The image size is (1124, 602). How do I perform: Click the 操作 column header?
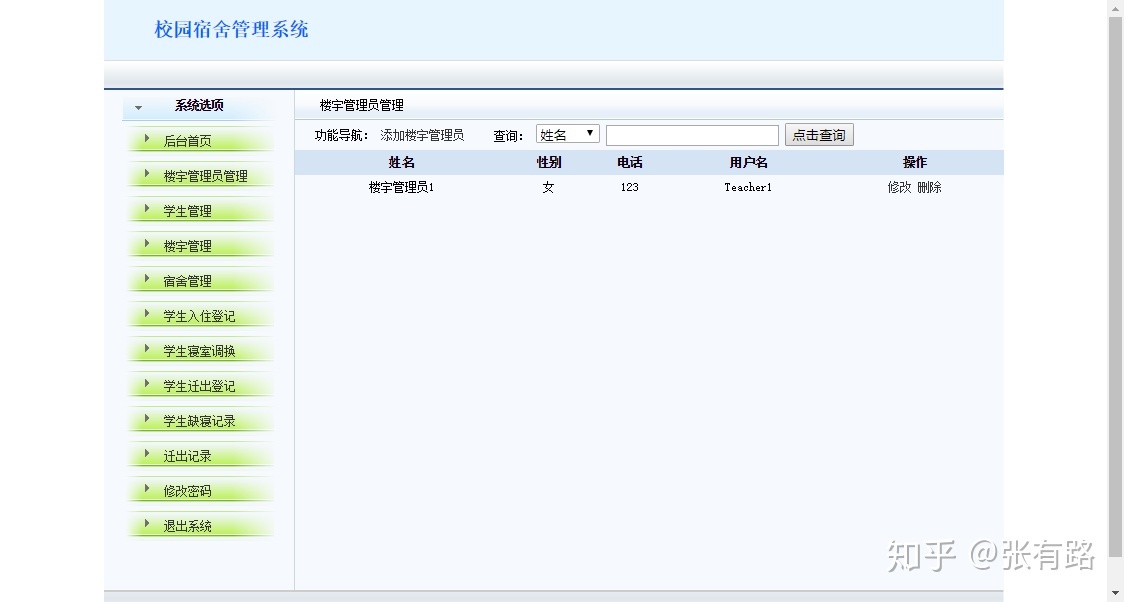click(915, 163)
